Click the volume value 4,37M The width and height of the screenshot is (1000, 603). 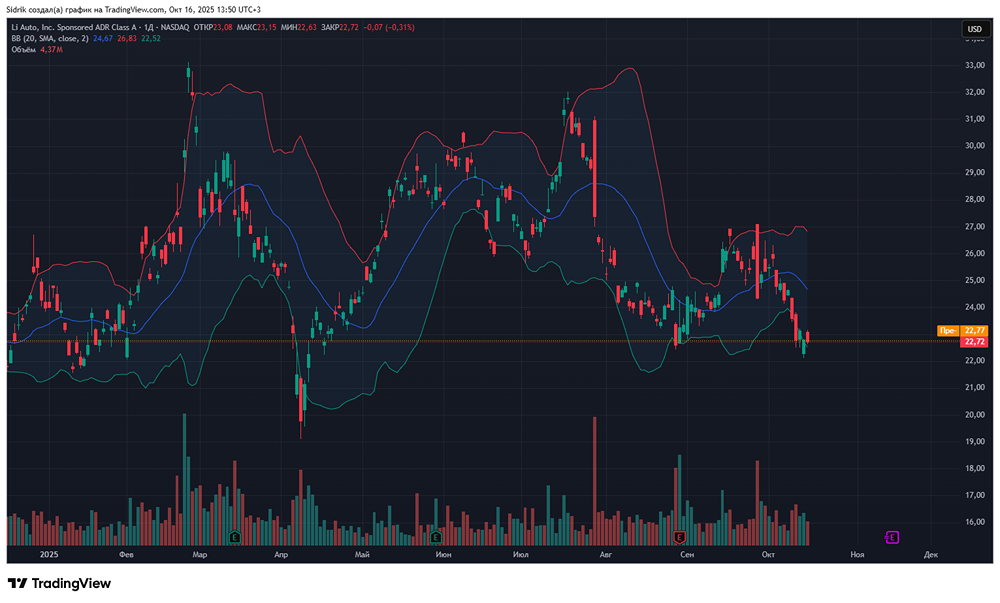[x=52, y=50]
